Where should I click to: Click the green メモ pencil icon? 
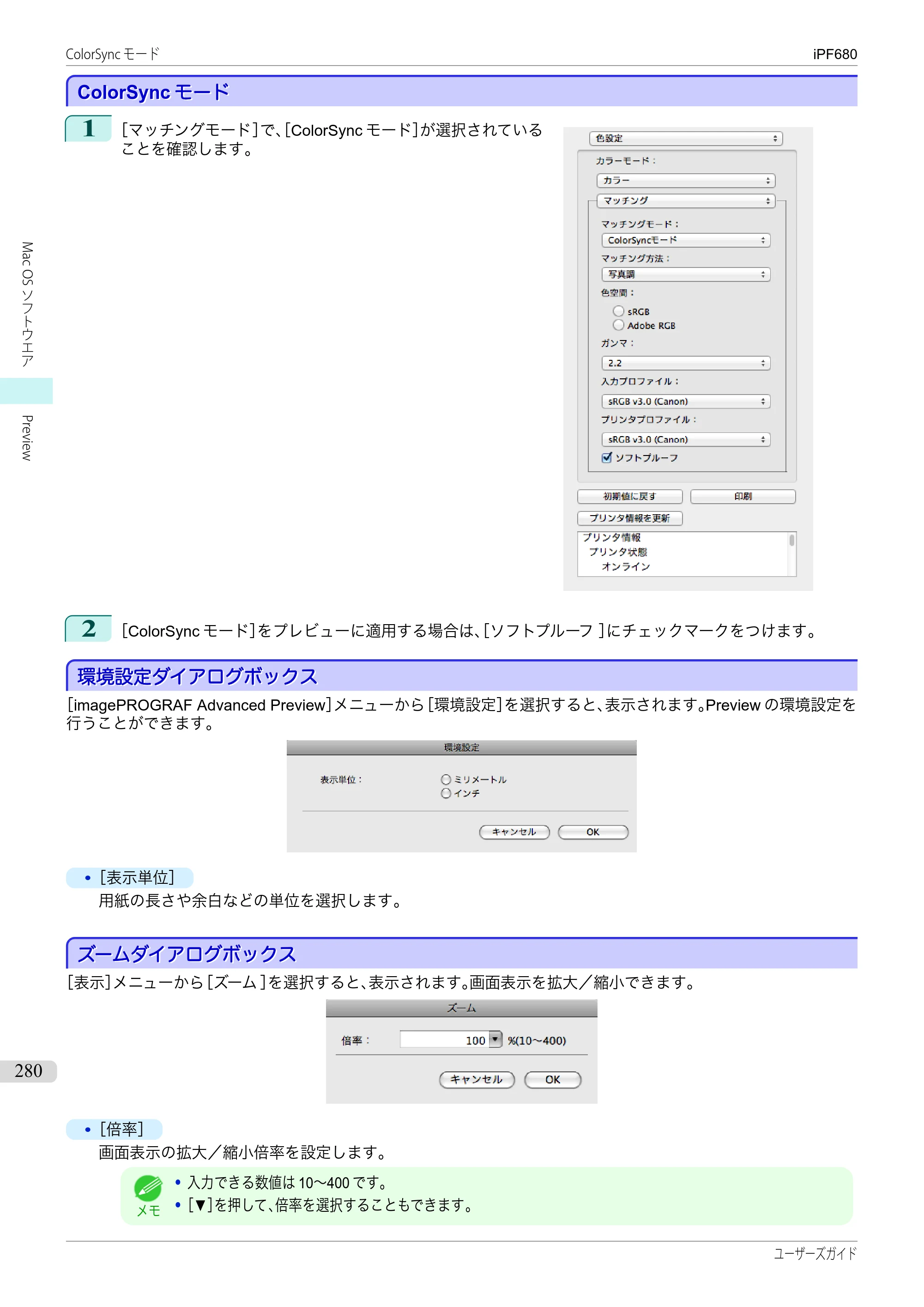(148, 1188)
